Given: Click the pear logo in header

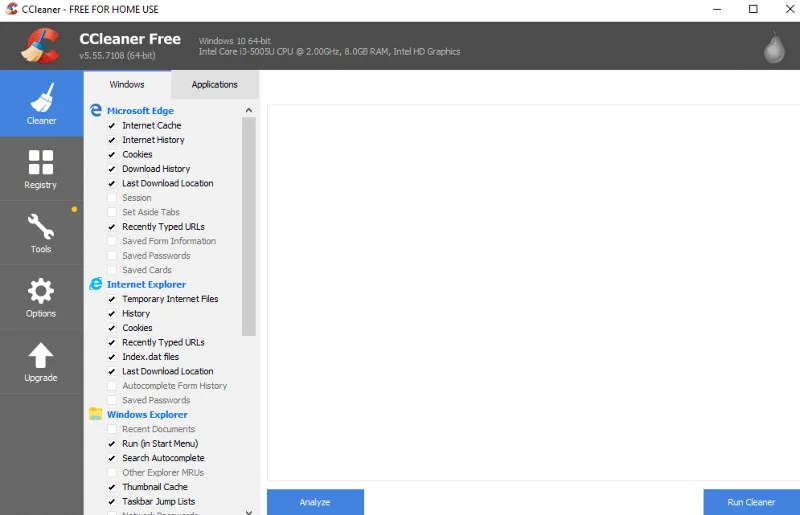Looking at the screenshot, I should coord(774,47).
